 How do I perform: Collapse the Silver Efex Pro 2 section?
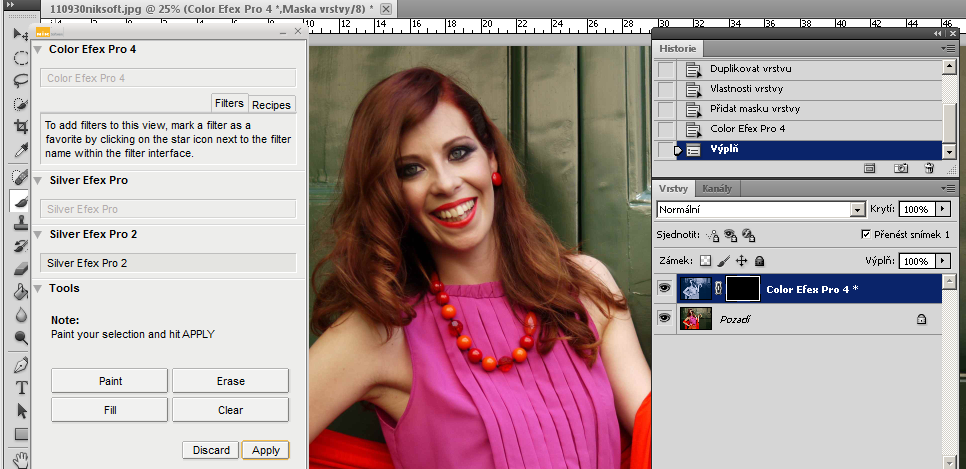(x=38, y=234)
